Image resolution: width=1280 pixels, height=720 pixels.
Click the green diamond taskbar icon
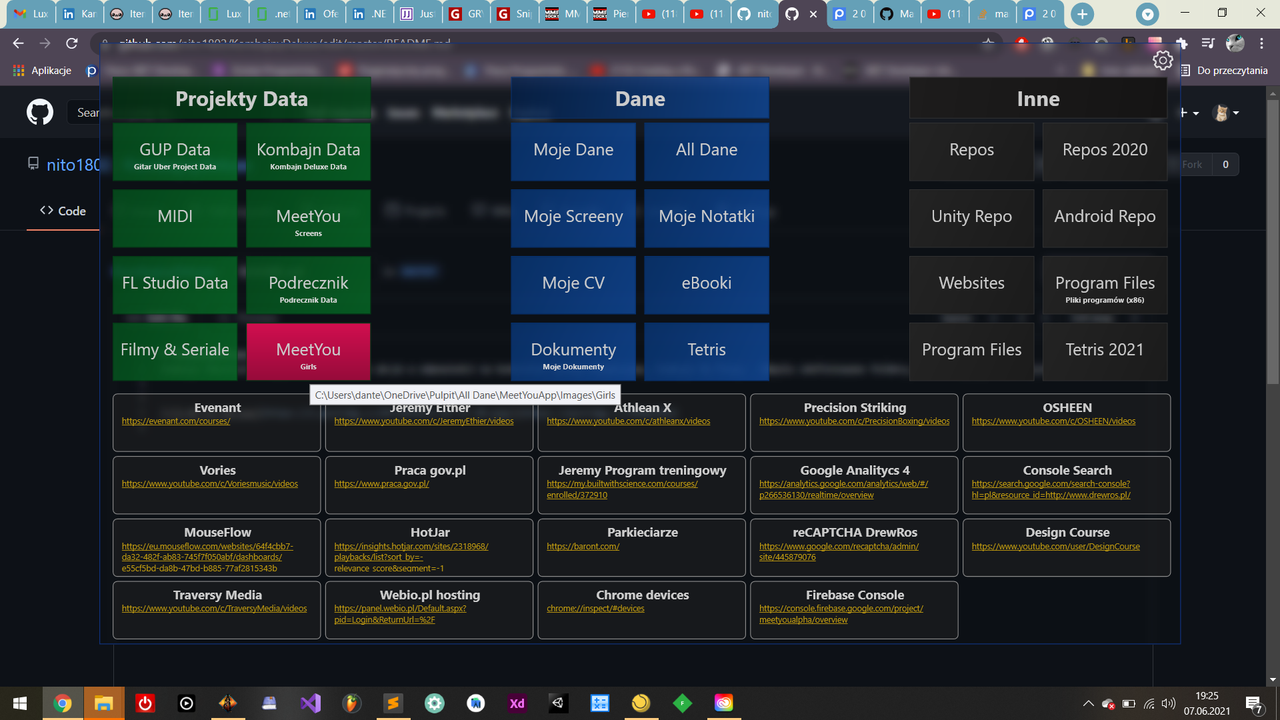pos(682,703)
